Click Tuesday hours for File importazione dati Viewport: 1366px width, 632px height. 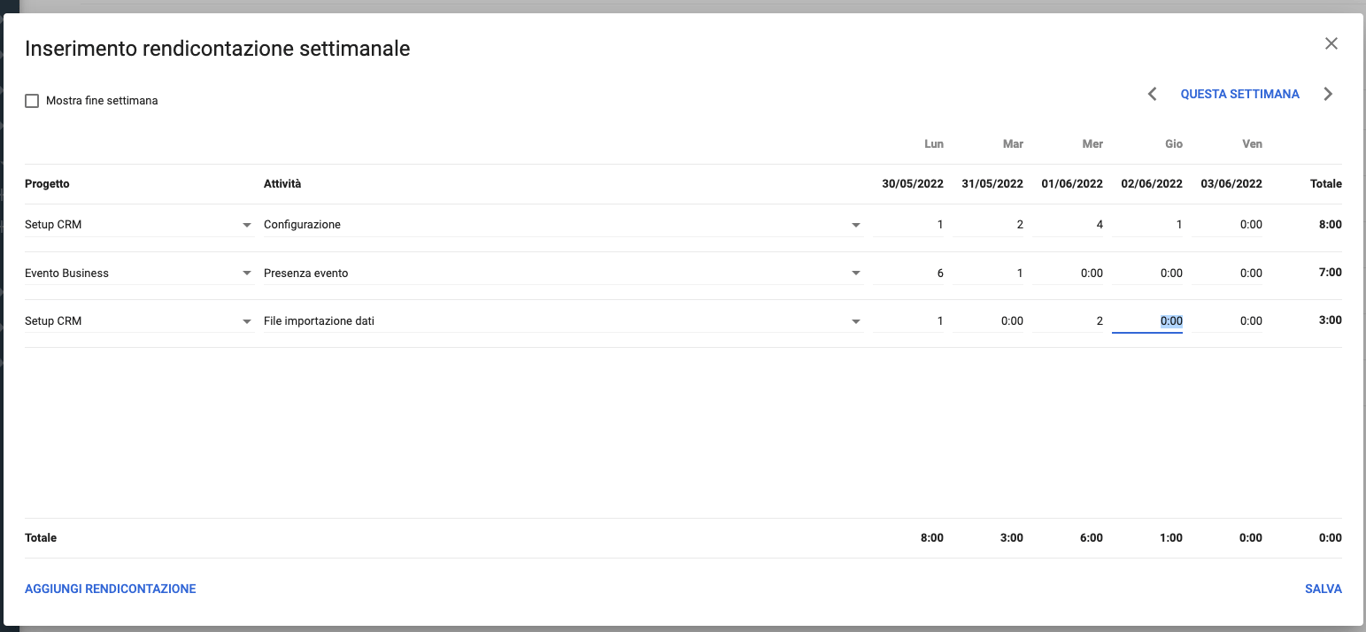988,321
